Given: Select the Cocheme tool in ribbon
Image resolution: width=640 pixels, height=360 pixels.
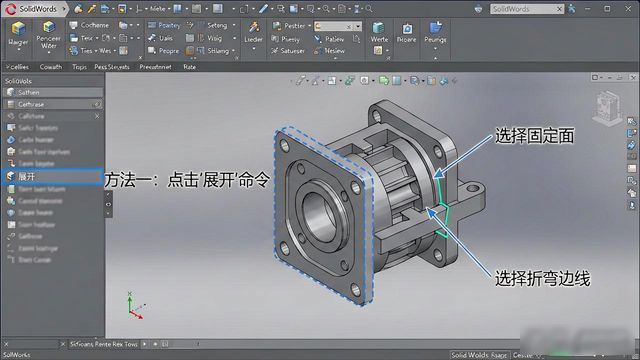Looking at the screenshot, I should (x=89, y=25).
